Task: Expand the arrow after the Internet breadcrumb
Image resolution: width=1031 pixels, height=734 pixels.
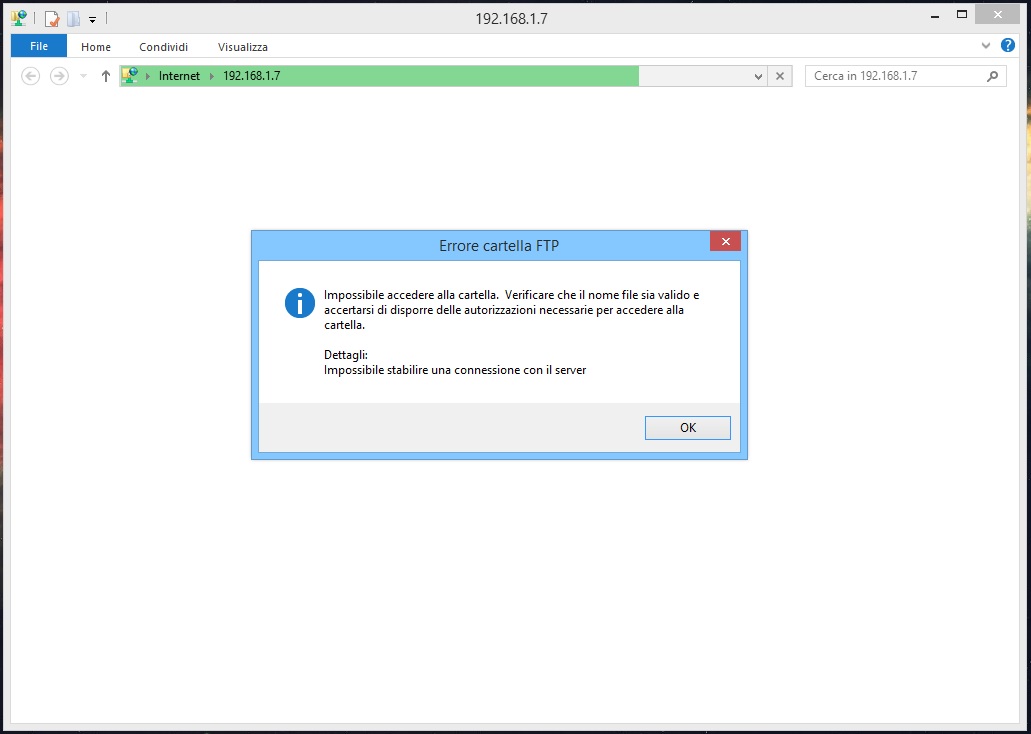Action: click(x=212, y=76)
